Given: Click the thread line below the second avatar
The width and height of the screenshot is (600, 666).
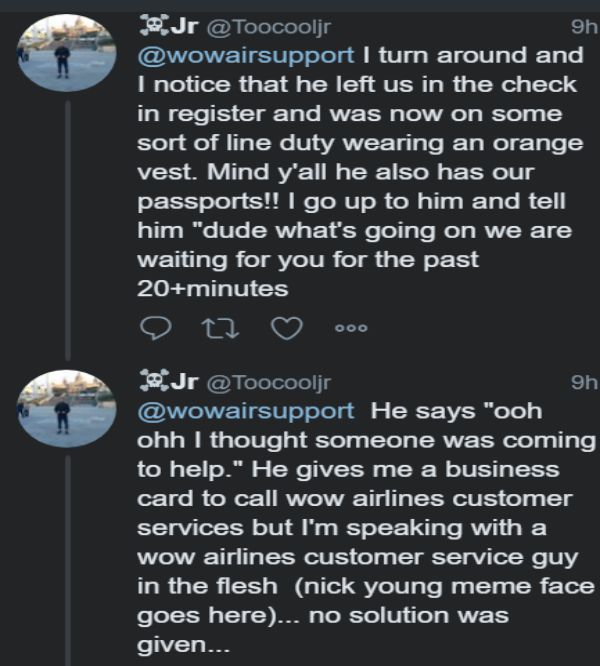Looking at the screenshot, I should pyautogui.click(x=68, y=560).
